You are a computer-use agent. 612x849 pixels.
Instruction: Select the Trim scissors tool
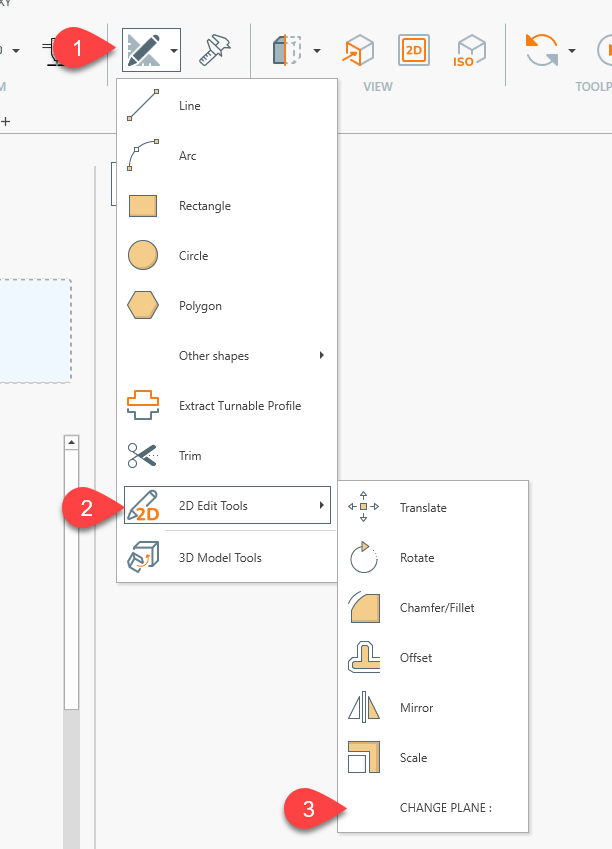click(x=189, y=456)
